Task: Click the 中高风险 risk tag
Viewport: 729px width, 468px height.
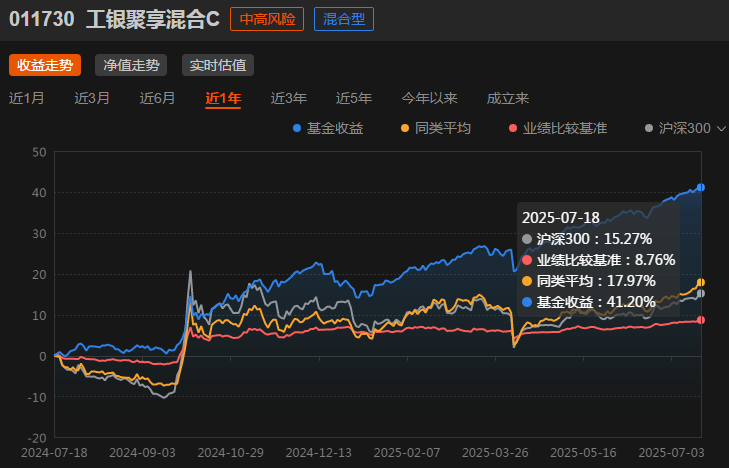Action: click(x=267, y=19)
